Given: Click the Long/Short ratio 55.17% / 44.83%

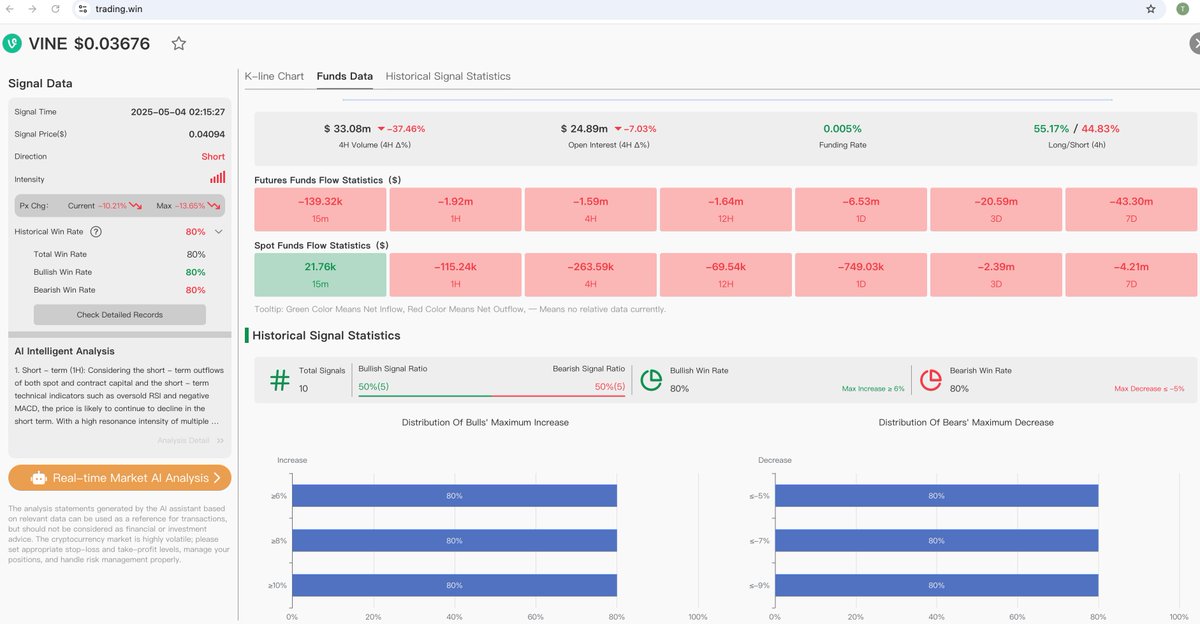Looking at the screenshot, I should click(x=1076, y=129).
